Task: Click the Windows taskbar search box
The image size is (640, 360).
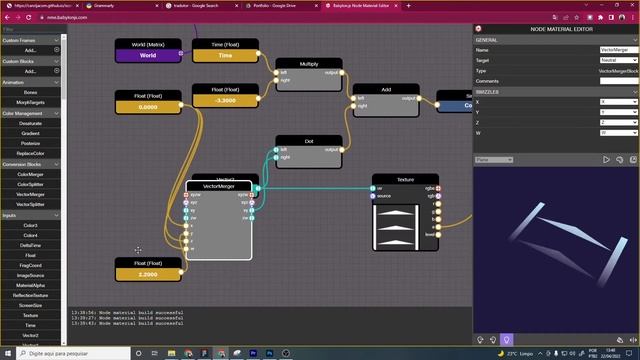Action: pyautogui.click(x=73, y=353)
